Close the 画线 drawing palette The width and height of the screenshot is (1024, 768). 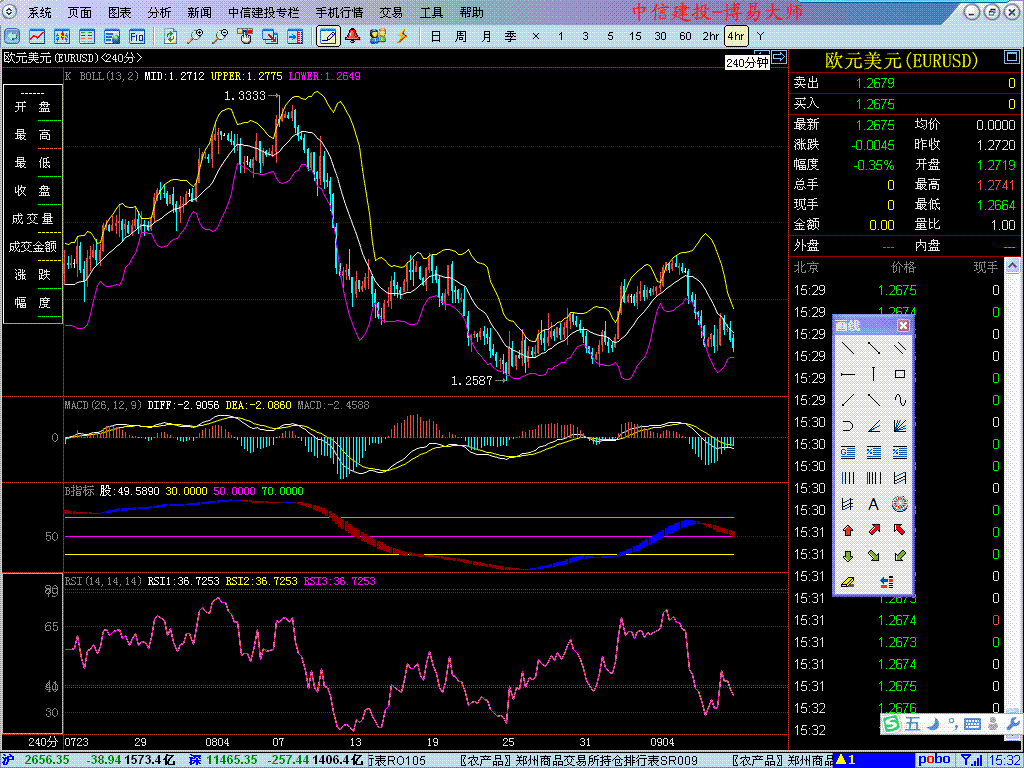(x=903, y=325)
